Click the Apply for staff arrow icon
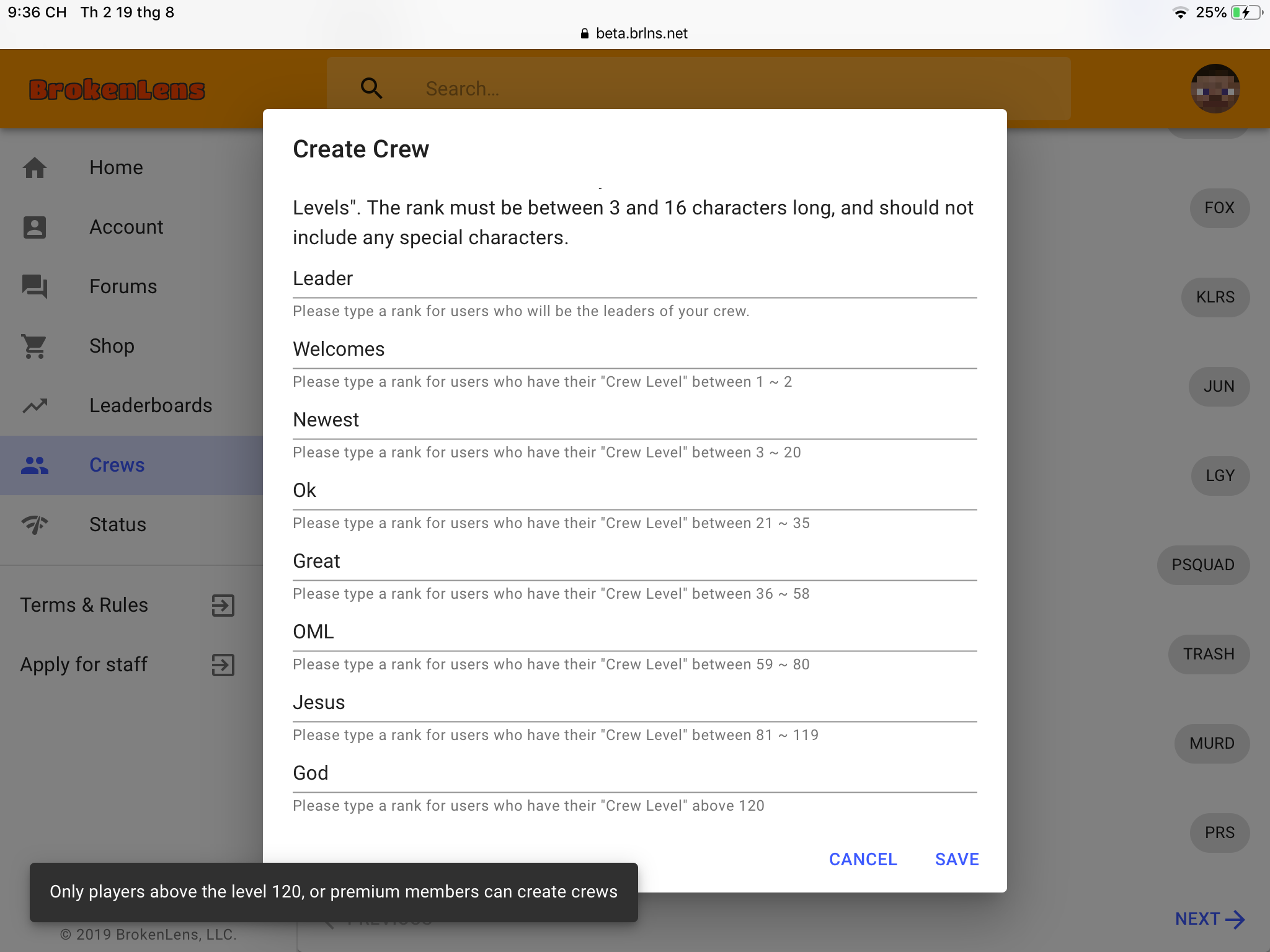The height and width of the screenshot is (952, 1270). point(223,664)
